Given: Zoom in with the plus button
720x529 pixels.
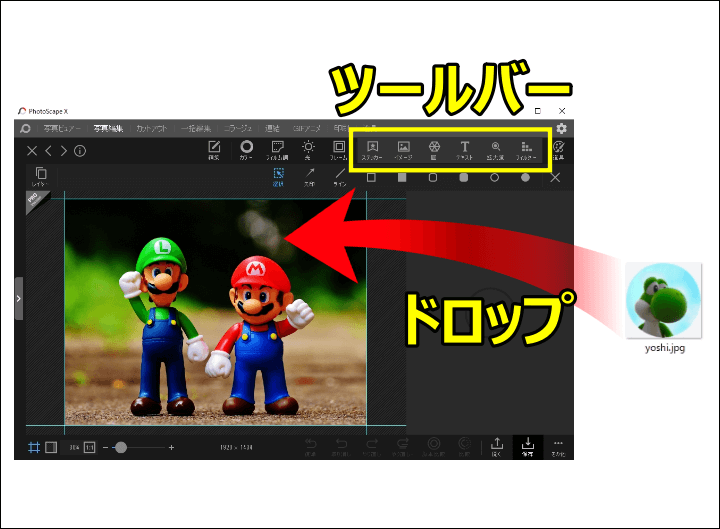Looking at the screenshot, I should click(171, 447).
